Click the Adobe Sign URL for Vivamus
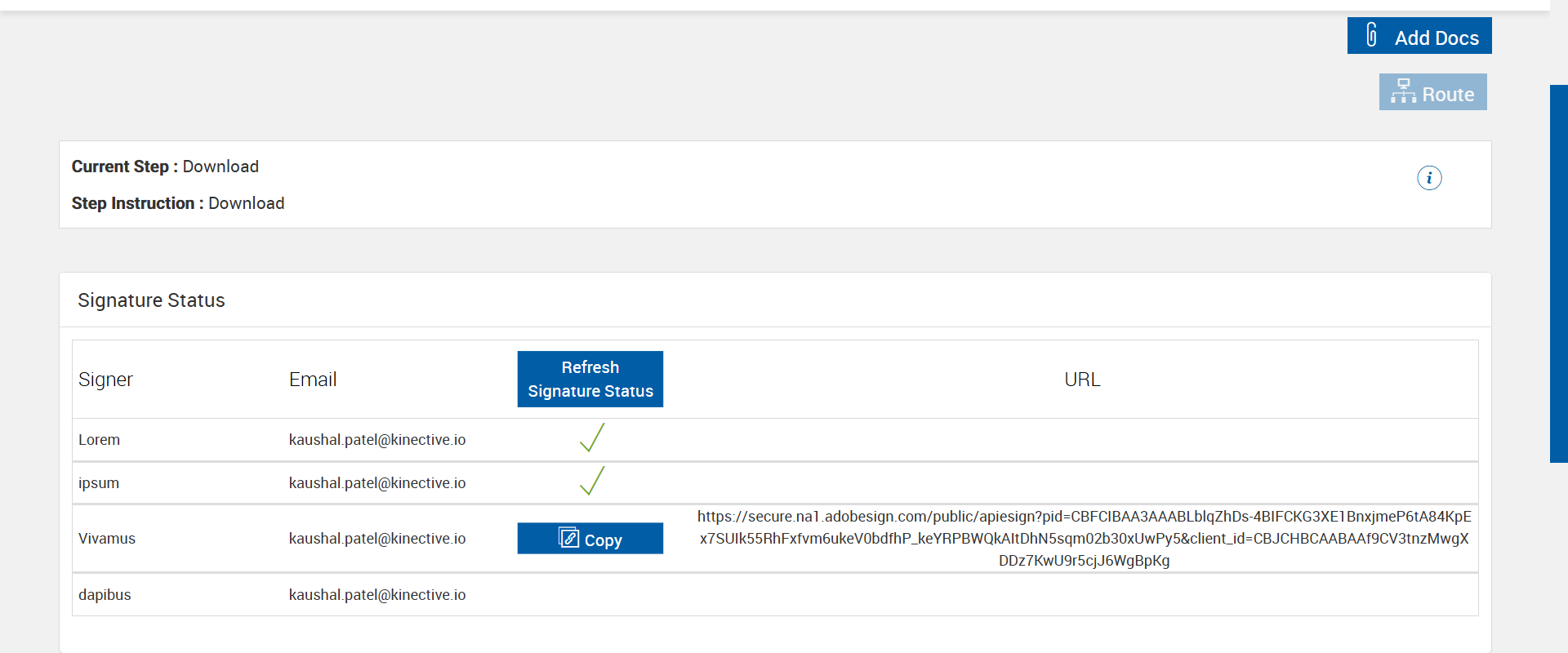Viewport: 1568px width, 653px height. pos(1084,539)
